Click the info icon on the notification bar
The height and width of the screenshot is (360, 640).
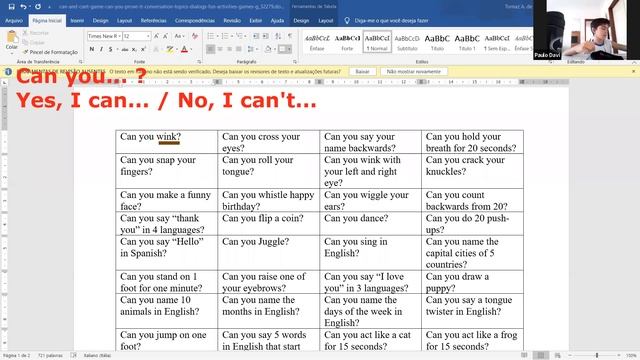click(x=8, y=71)
